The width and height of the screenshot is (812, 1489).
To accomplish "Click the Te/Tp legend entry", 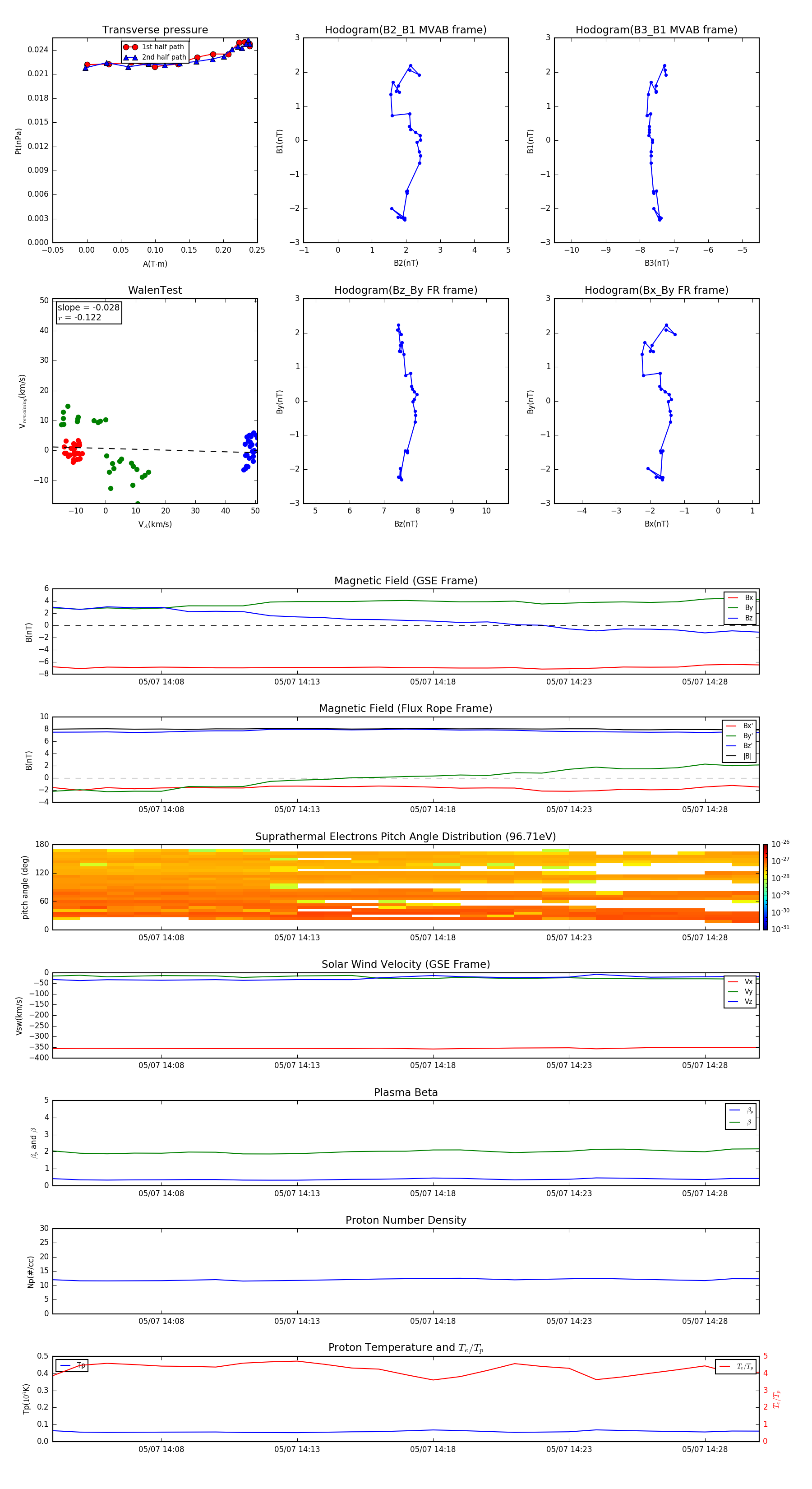I will (x=736, y=1366).
